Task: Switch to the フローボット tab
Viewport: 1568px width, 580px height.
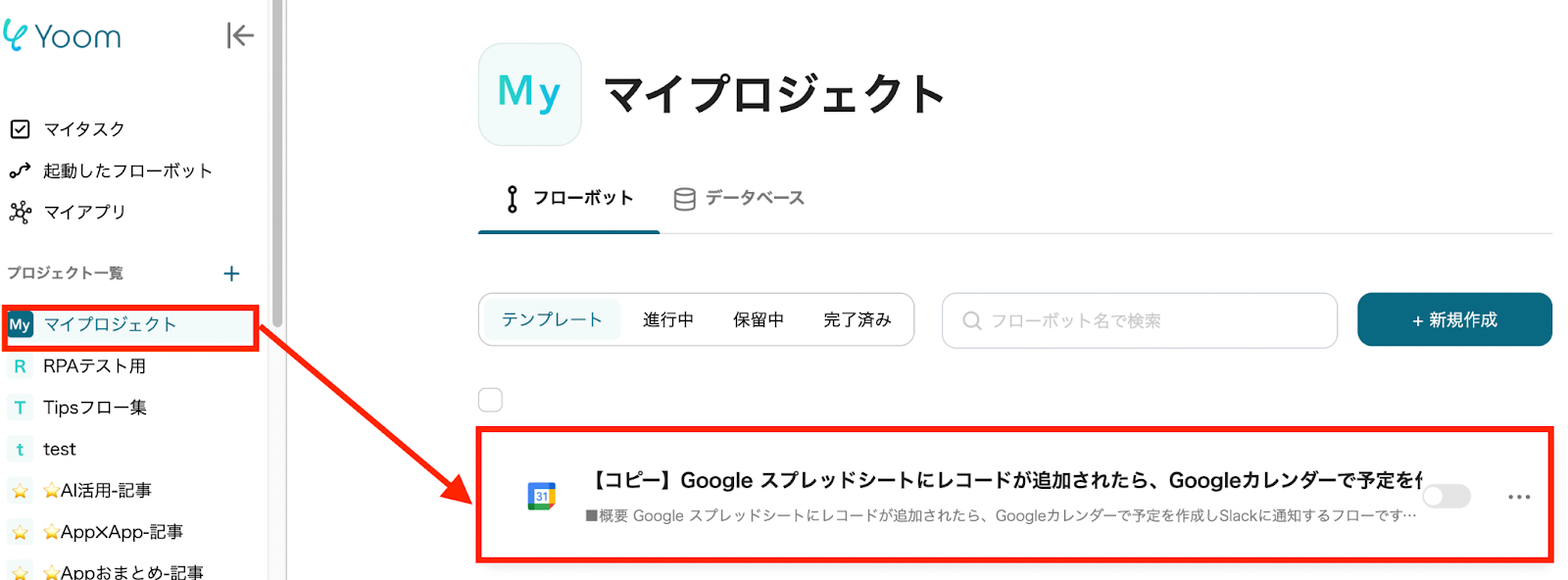Action: click(x=569, y=199)
